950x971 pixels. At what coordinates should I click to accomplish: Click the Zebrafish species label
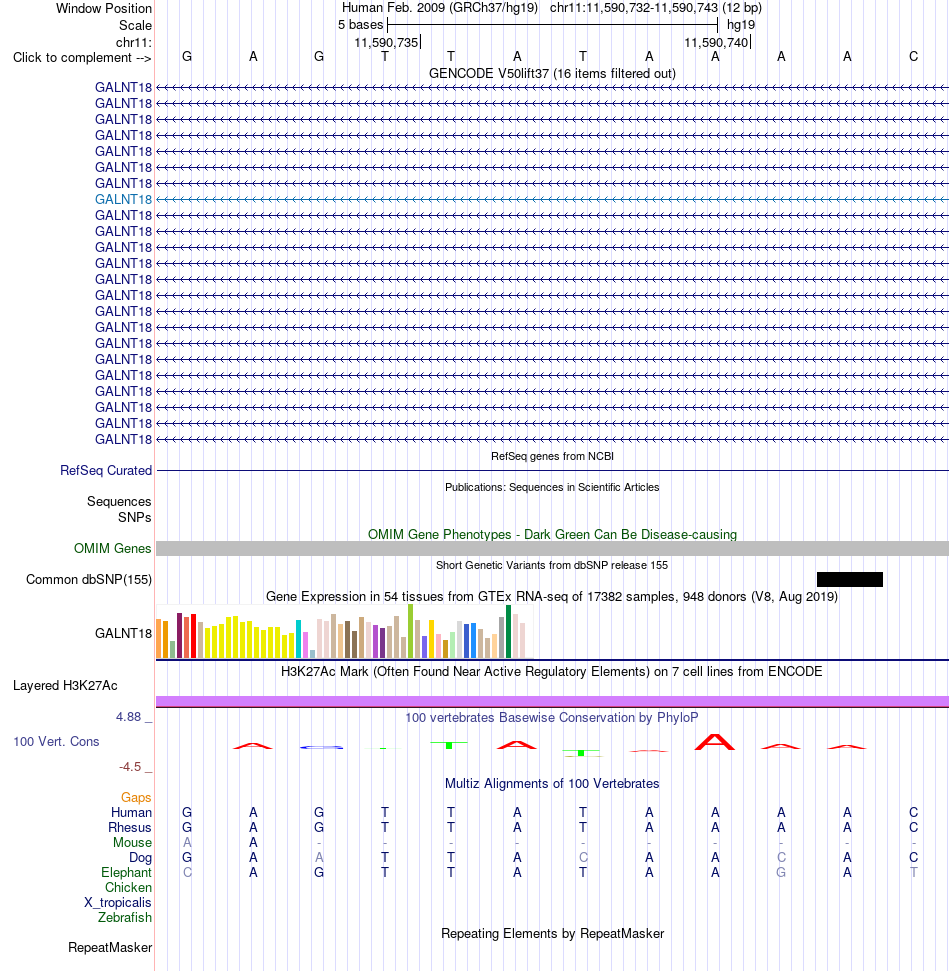coord(124,917)
